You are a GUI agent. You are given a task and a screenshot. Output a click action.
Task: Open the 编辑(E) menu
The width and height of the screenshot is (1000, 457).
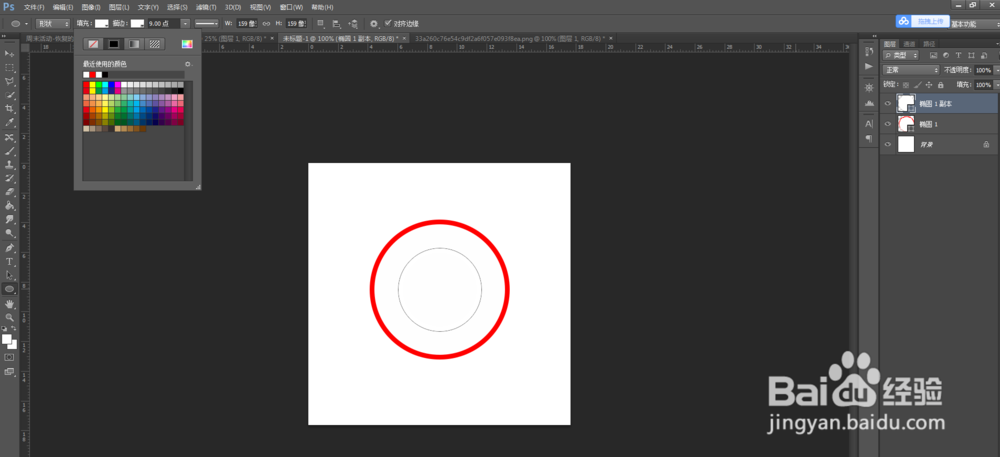point(62,7)
